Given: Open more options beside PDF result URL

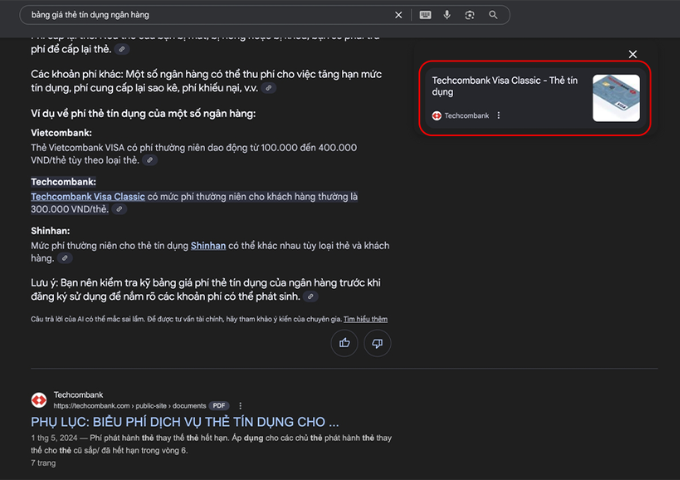Looking at the screenshot, I should (x=240, y=406).
